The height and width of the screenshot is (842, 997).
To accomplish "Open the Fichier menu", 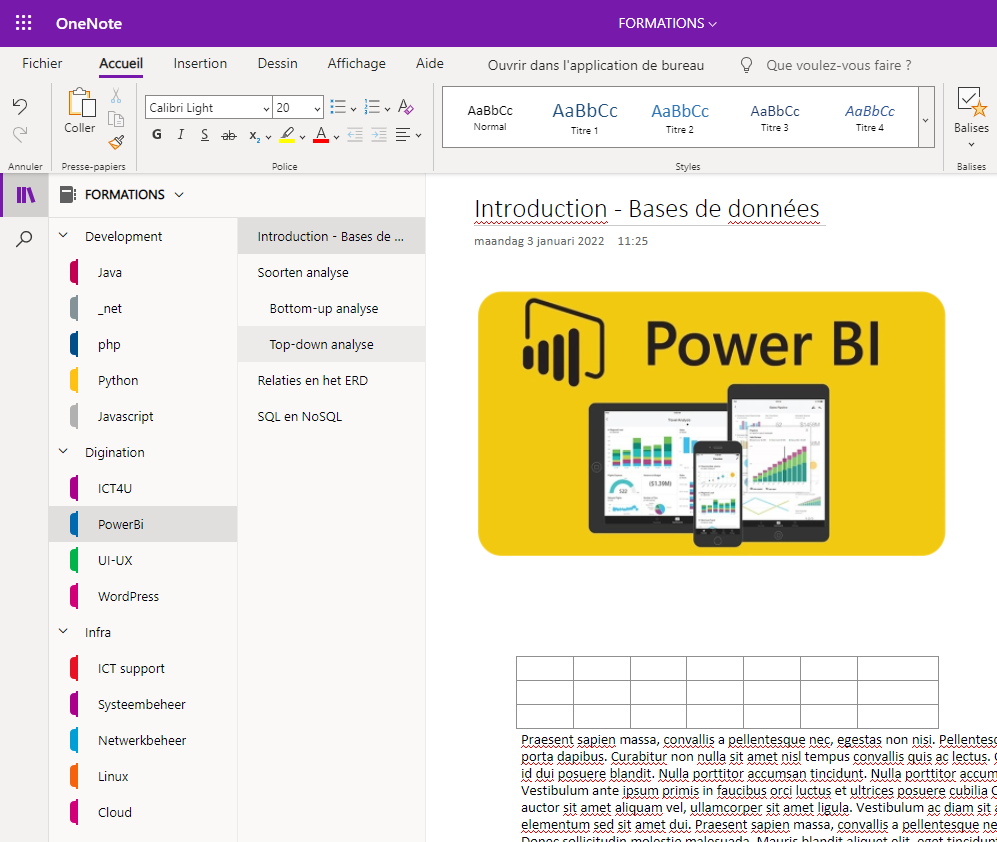I will (42, 64).
